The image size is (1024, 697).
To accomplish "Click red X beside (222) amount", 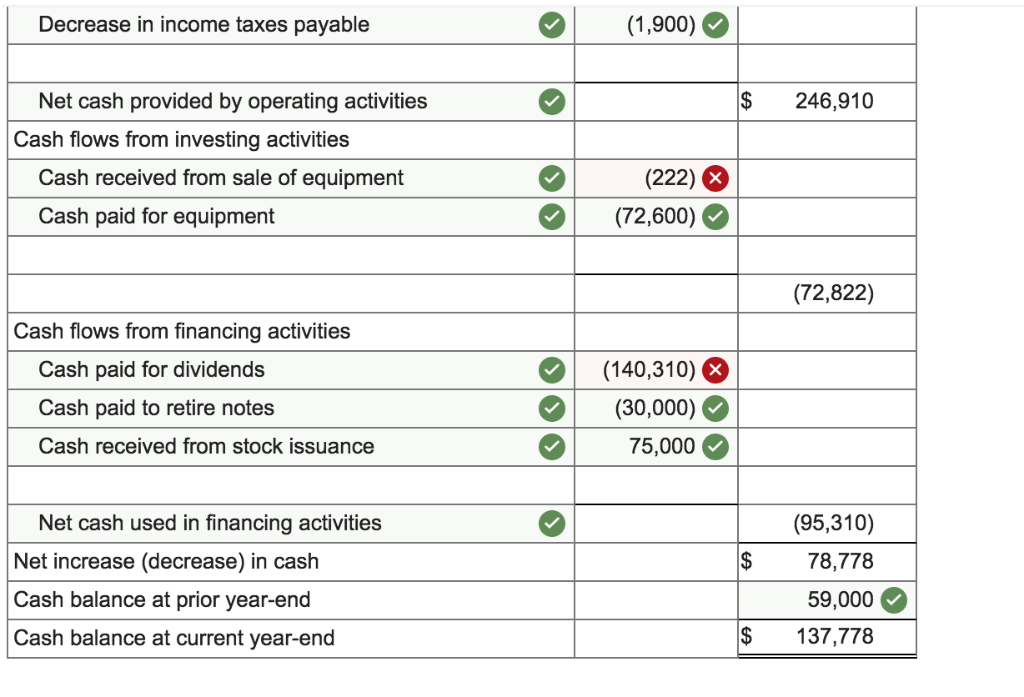I will pyautogui.click(x=715, y=178).
